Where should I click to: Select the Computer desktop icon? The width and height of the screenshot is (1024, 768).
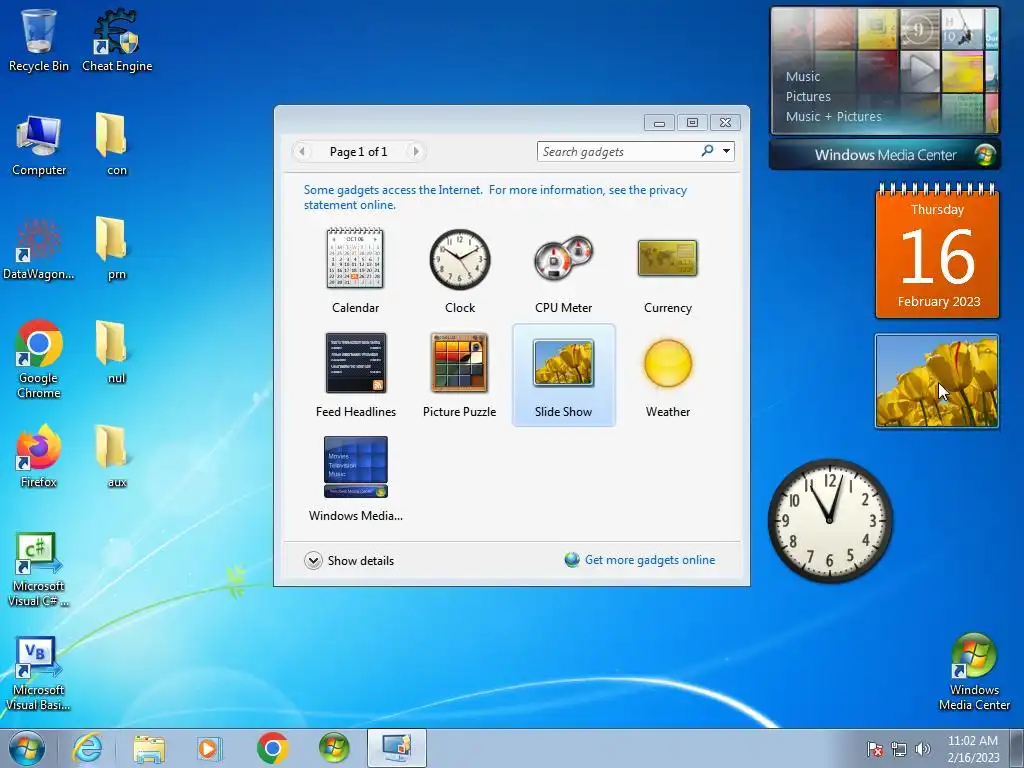[x=39, y=144]
